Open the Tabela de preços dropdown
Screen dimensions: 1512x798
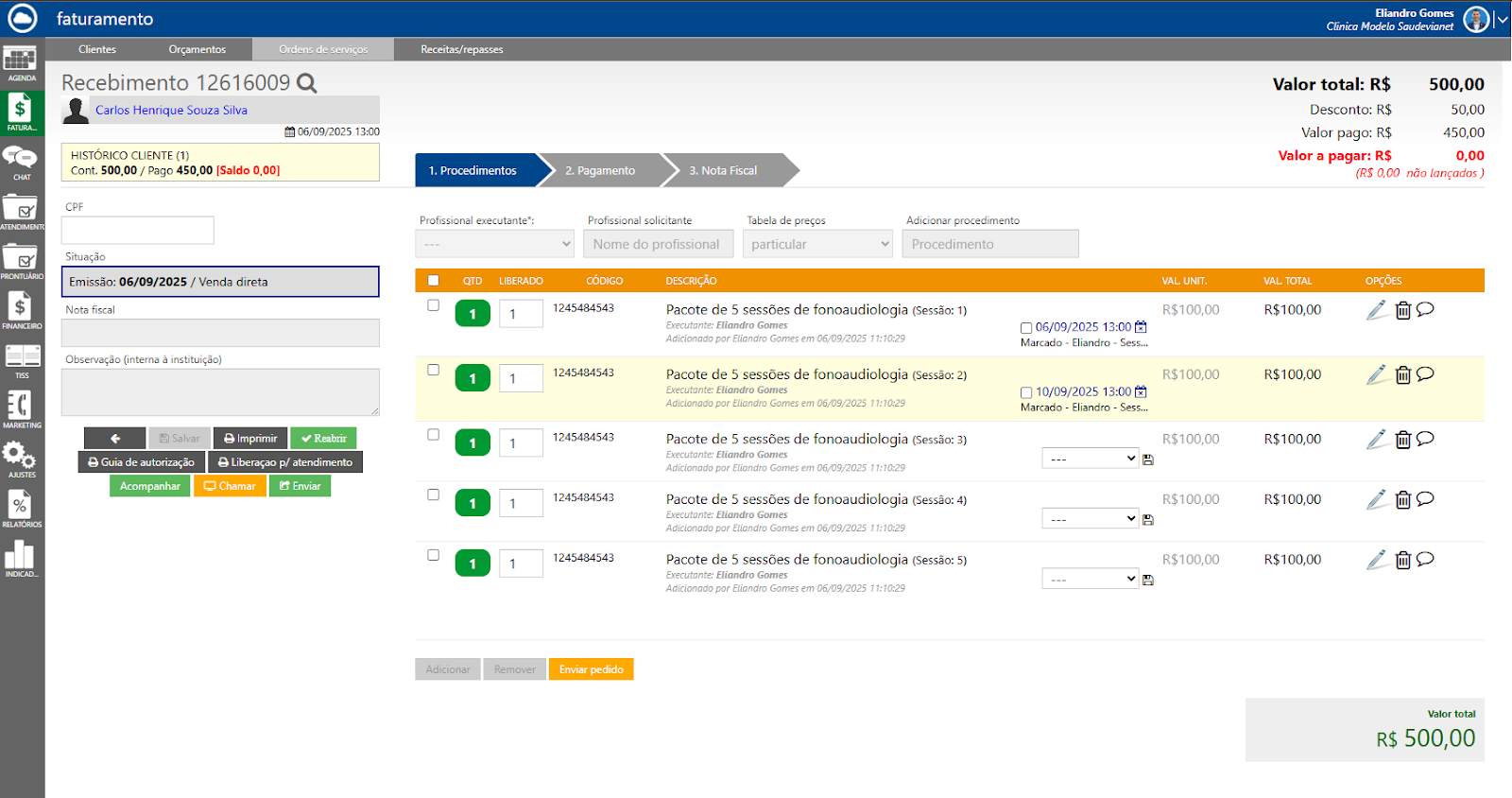(x=818, y=244)
